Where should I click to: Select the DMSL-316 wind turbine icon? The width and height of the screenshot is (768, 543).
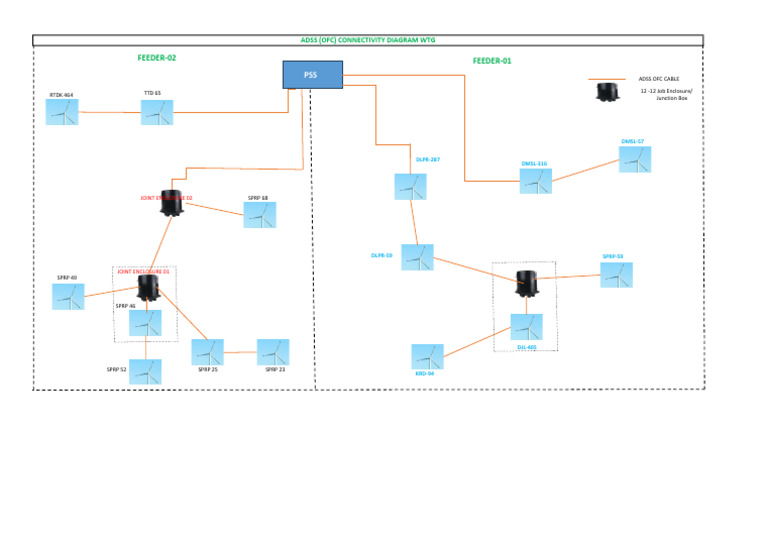535,181
